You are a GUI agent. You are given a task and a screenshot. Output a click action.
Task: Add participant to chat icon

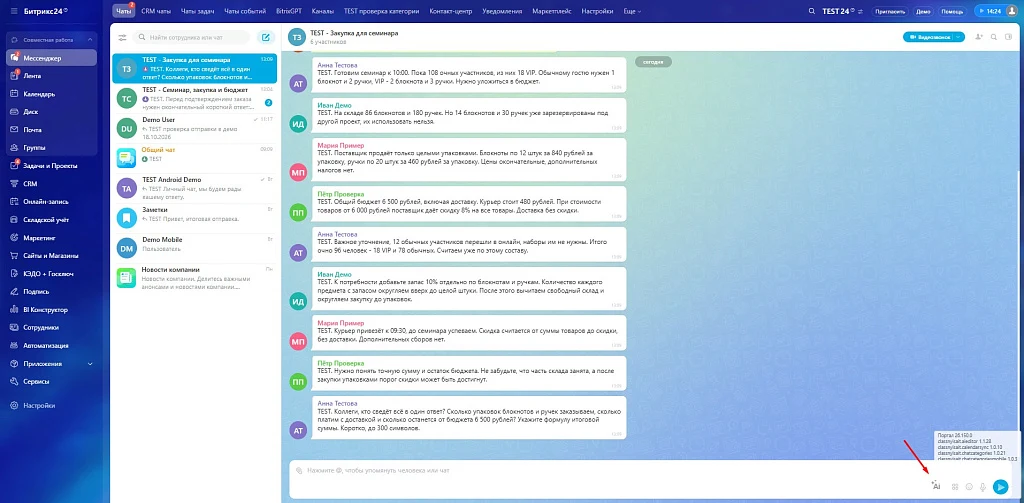pos(978,37)
